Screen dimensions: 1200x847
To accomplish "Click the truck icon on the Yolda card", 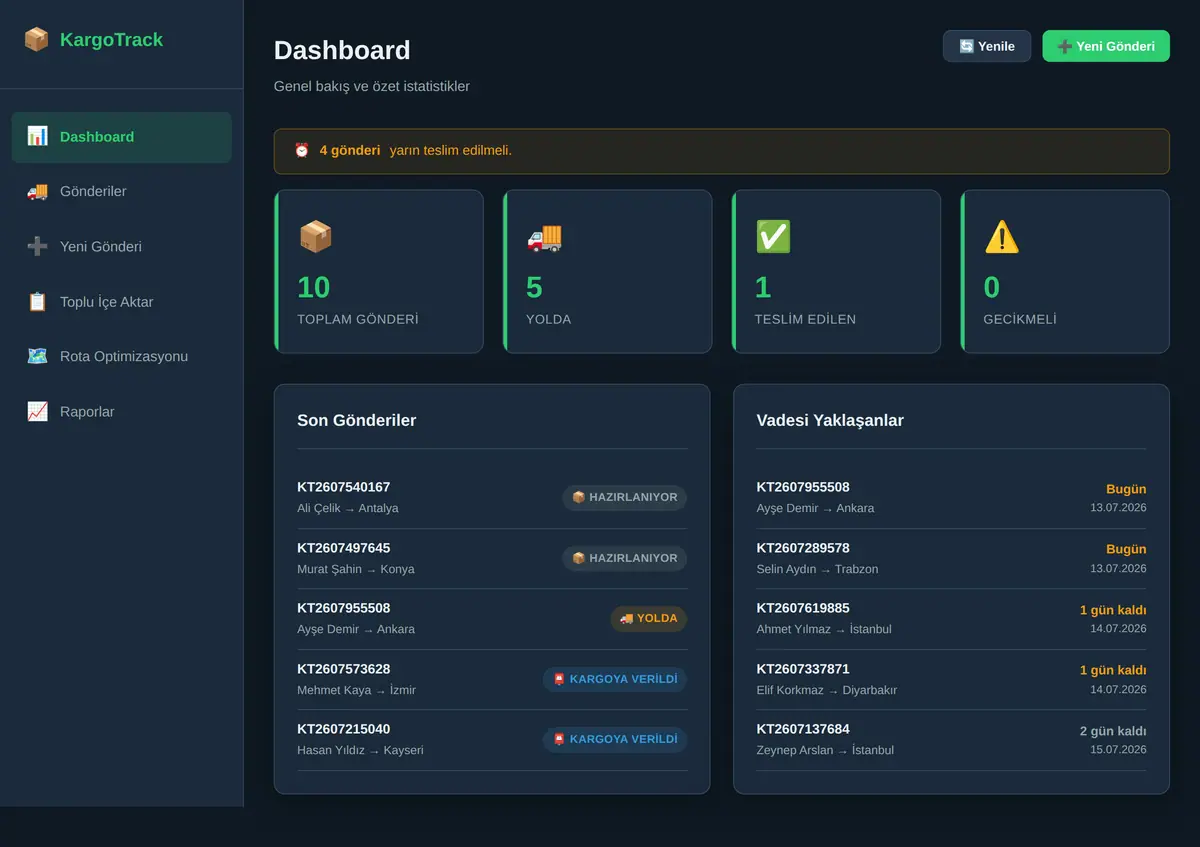I will pos(544,237).
